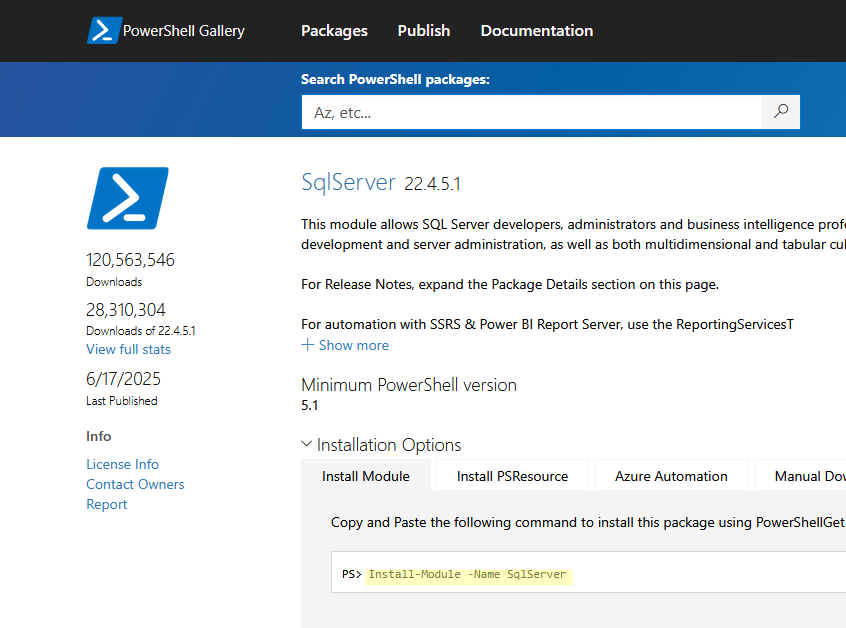Open the Manual Download tab
This screenshot has width=846, height=628.
click(x=810, y=476)
